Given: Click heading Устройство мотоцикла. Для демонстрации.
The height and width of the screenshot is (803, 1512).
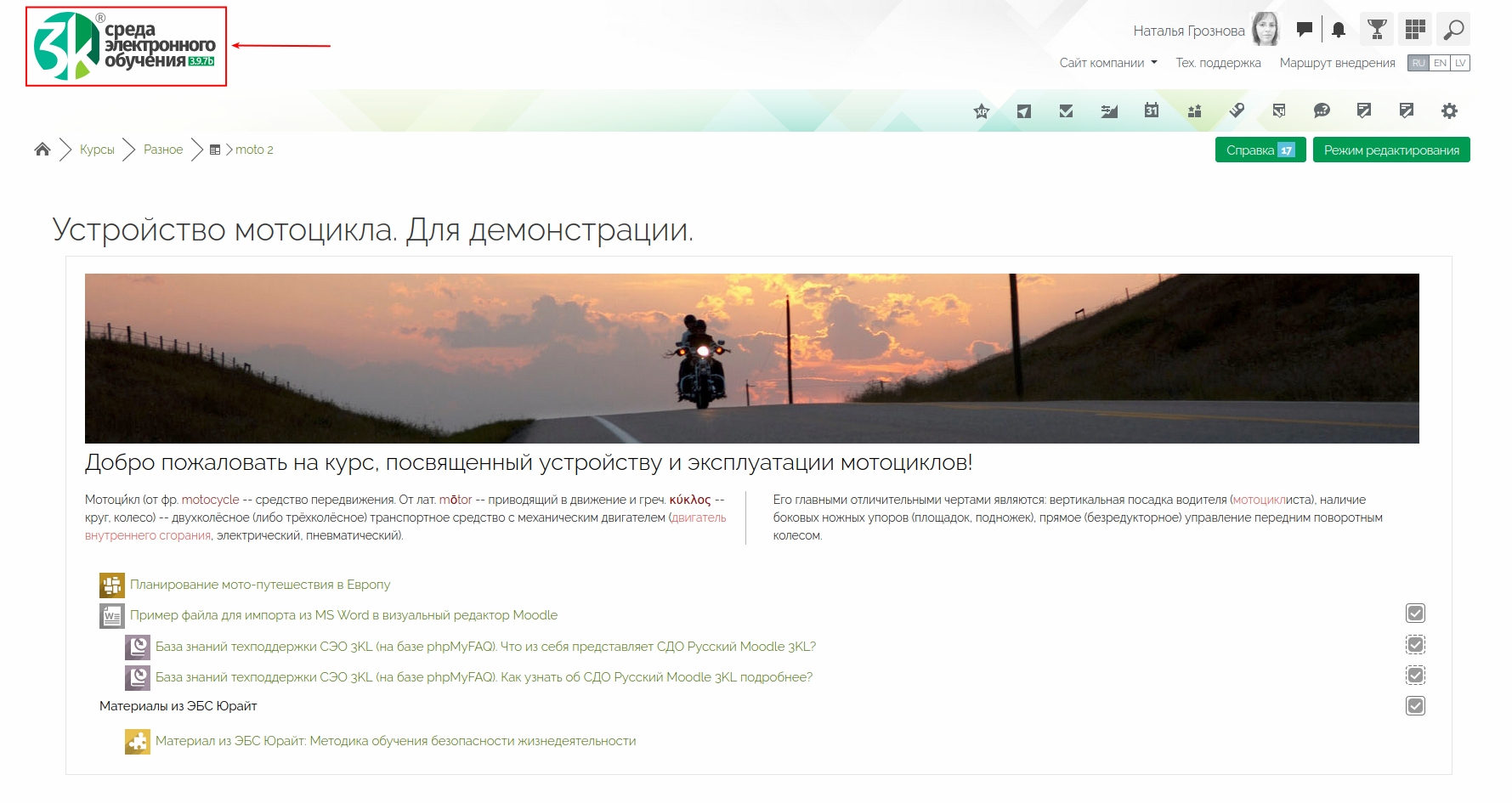Looking at the screenshot, I should tap(372, 229).
